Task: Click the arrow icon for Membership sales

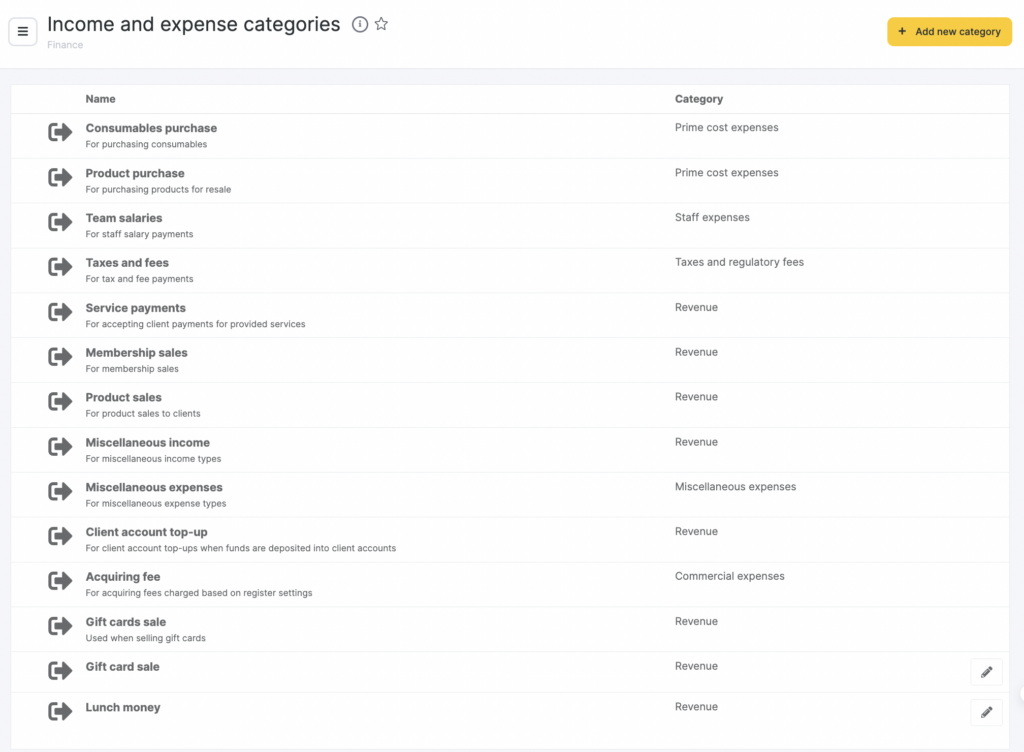Action: [x=60, y=357]
